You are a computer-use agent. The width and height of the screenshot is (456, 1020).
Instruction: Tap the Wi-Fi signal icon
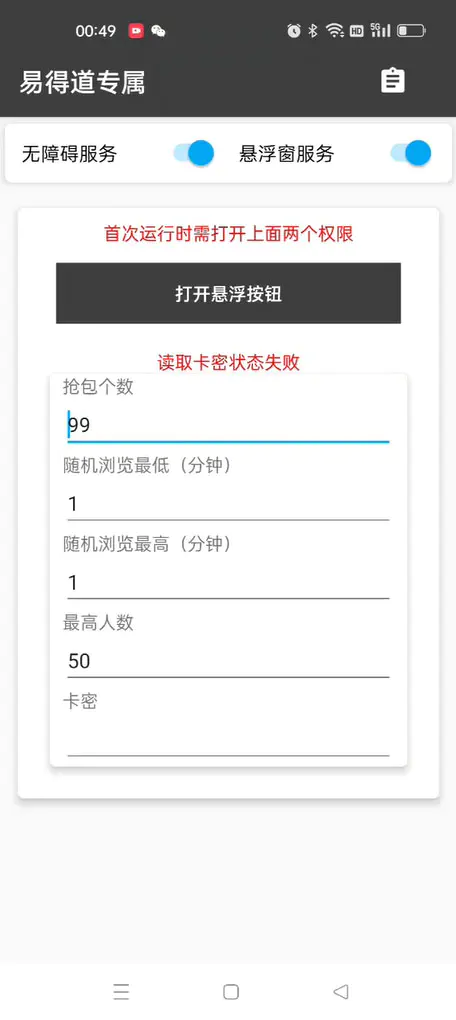[x=335, y=31]
